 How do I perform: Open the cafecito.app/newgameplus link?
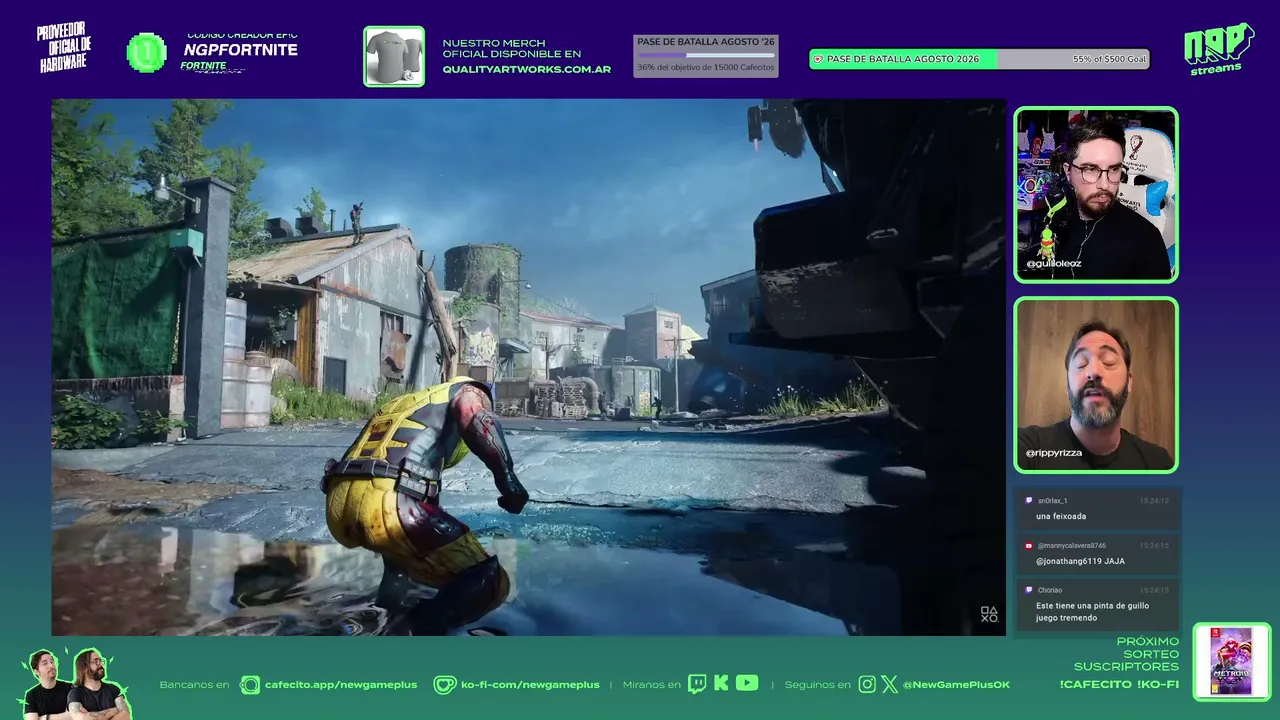point(341,685)
